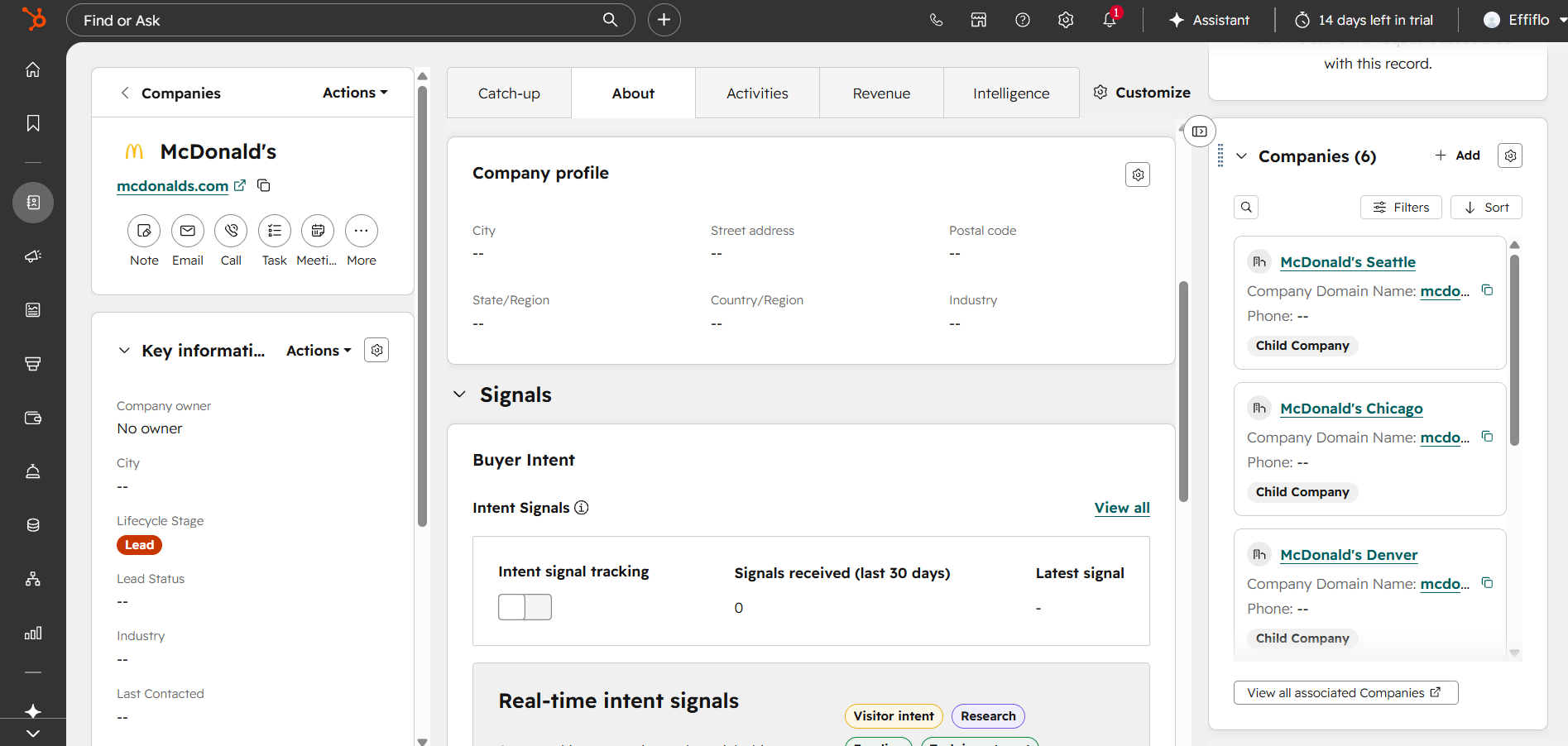The image size is (1568, 746).
Task: Copy McDonald's Denver domain name
Action: 1487,583
